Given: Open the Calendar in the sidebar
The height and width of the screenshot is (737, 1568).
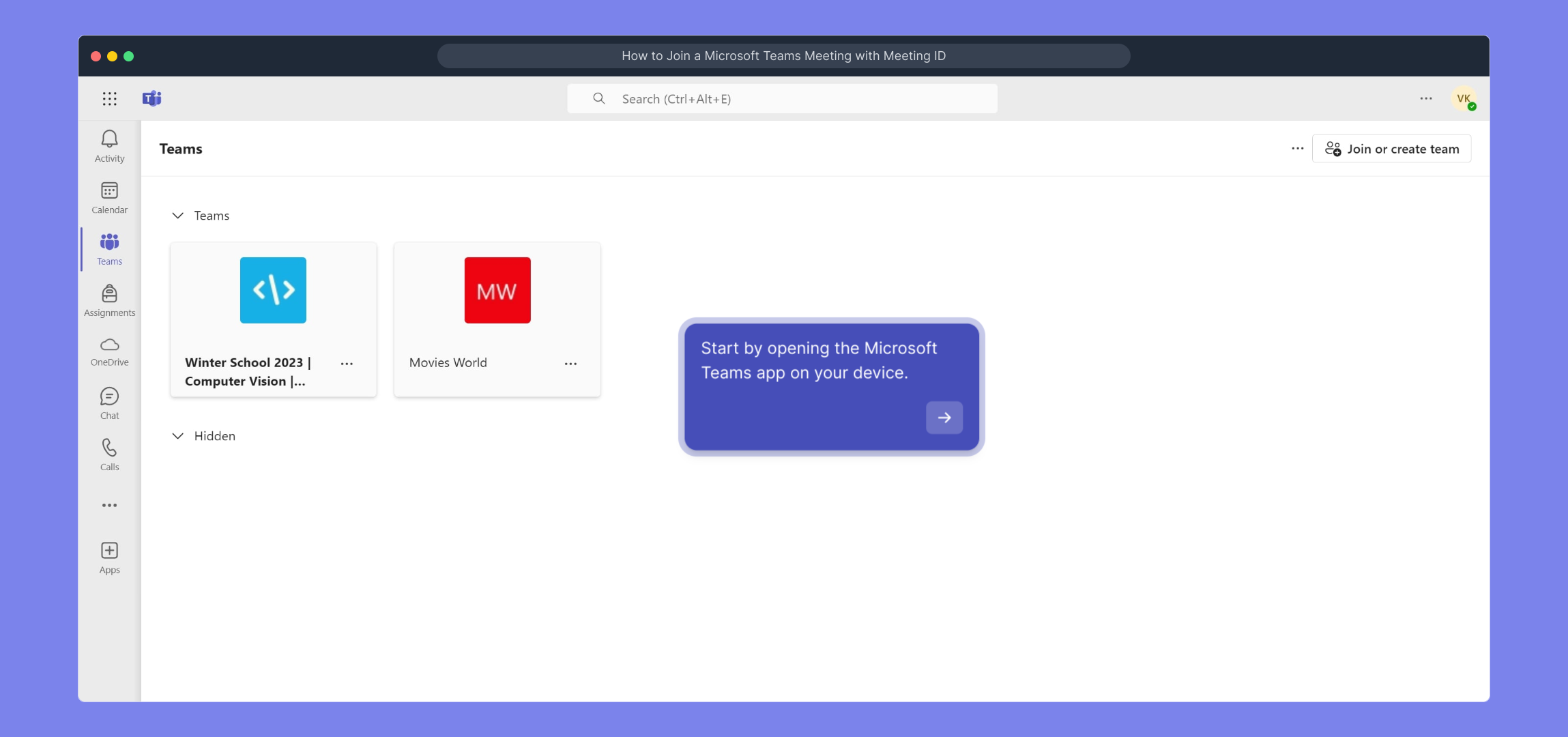Looking at the screenshot, I should click(109, 197).
